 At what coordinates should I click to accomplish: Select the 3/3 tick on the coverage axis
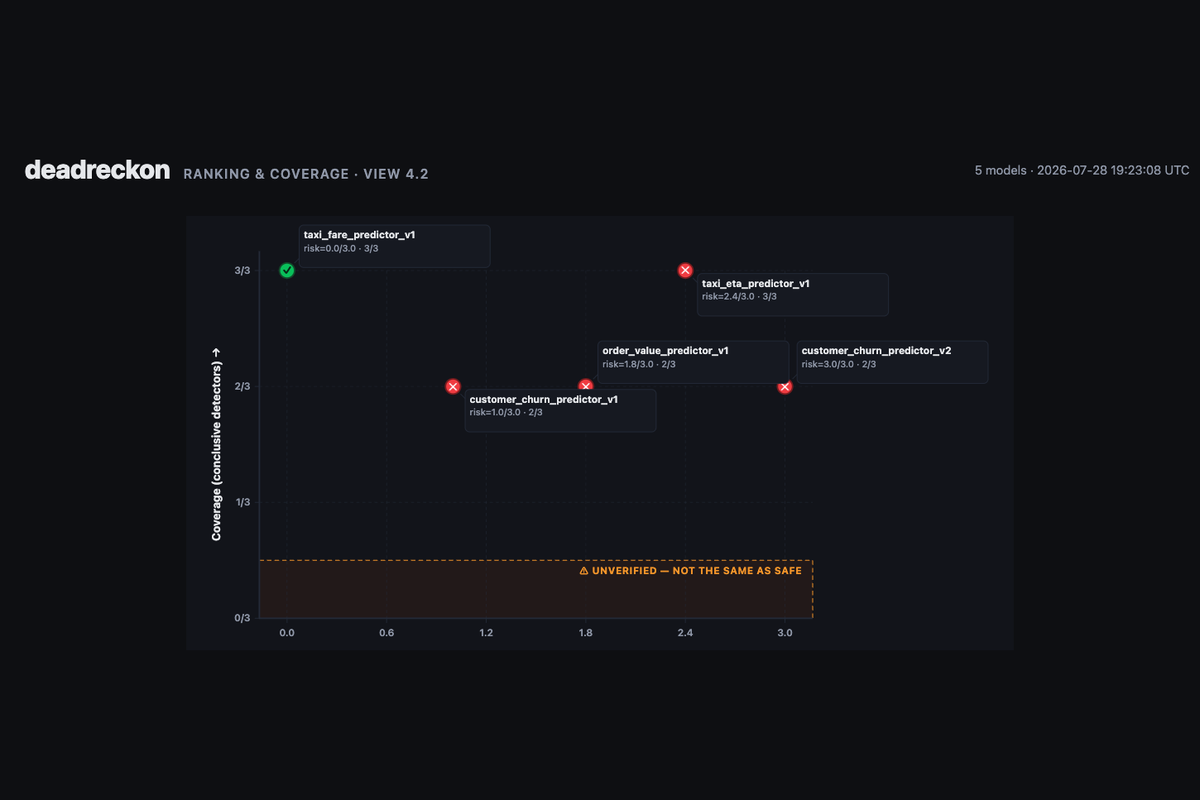(242, 271)
